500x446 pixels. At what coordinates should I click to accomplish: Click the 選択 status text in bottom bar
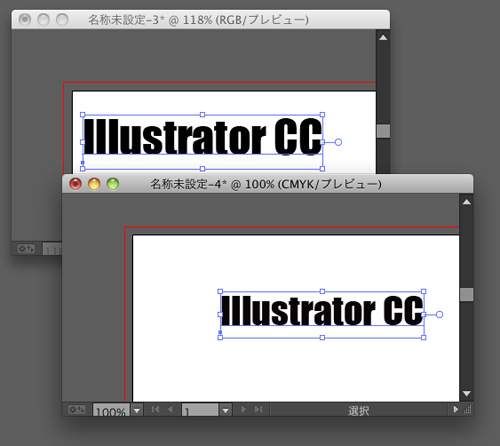click(x=359, y=411)
